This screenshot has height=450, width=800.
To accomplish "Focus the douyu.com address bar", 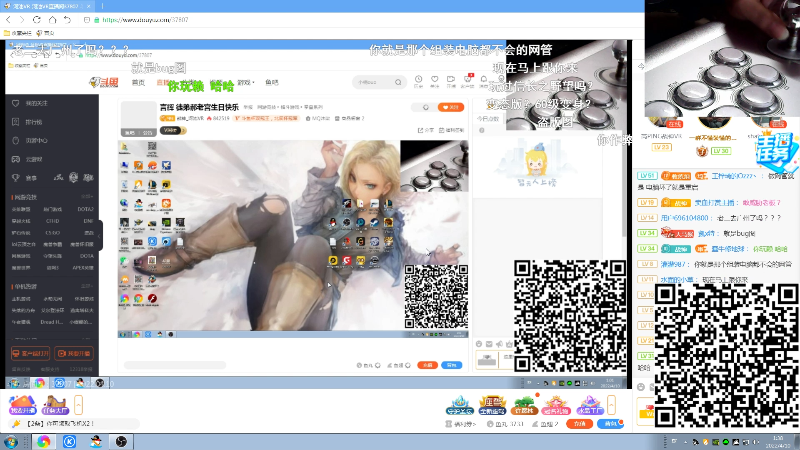I will point(145,20).
